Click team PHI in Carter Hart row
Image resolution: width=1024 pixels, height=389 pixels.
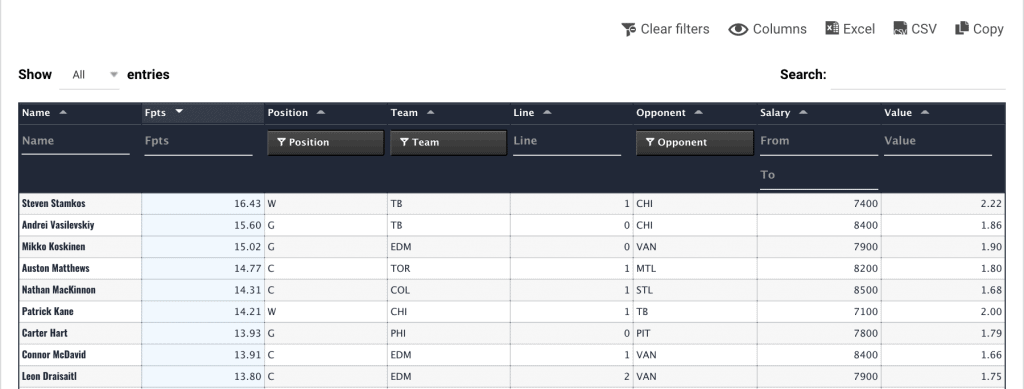tap(398, 333)
